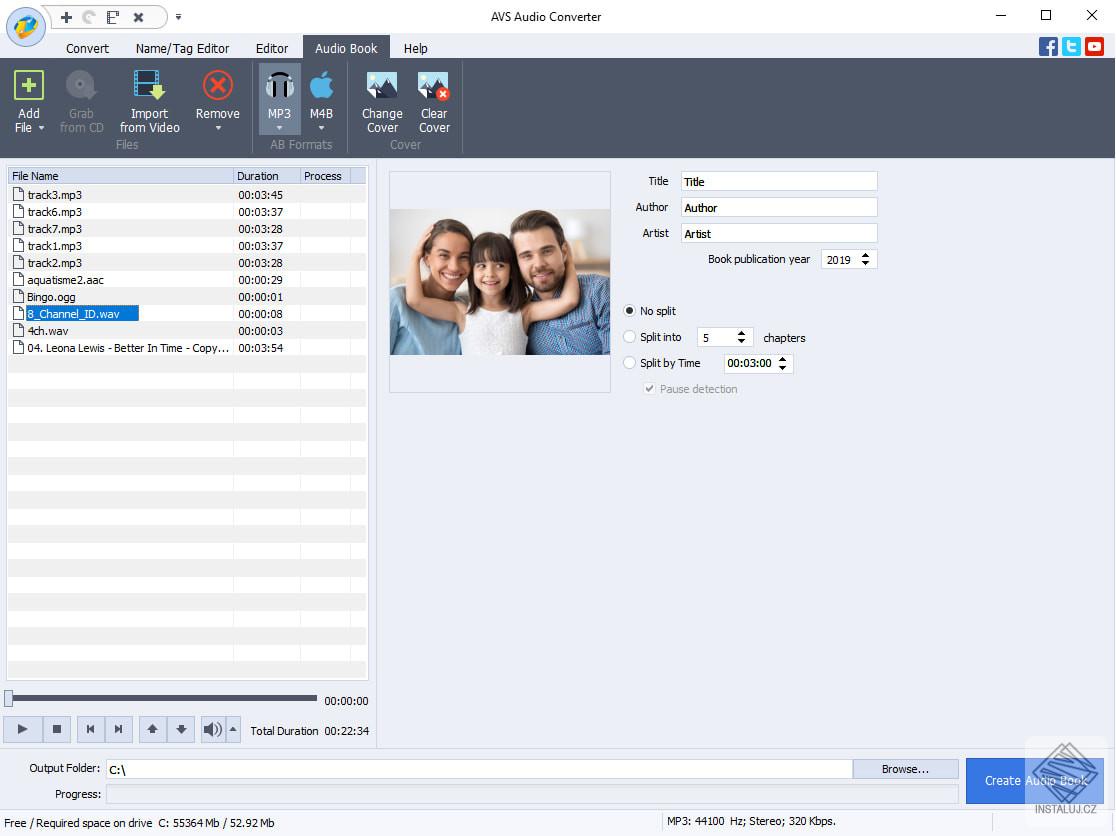Enable splitting into chapters
Image resolution: width=1116 pixels, height=836 pixels.
[630, 337]
